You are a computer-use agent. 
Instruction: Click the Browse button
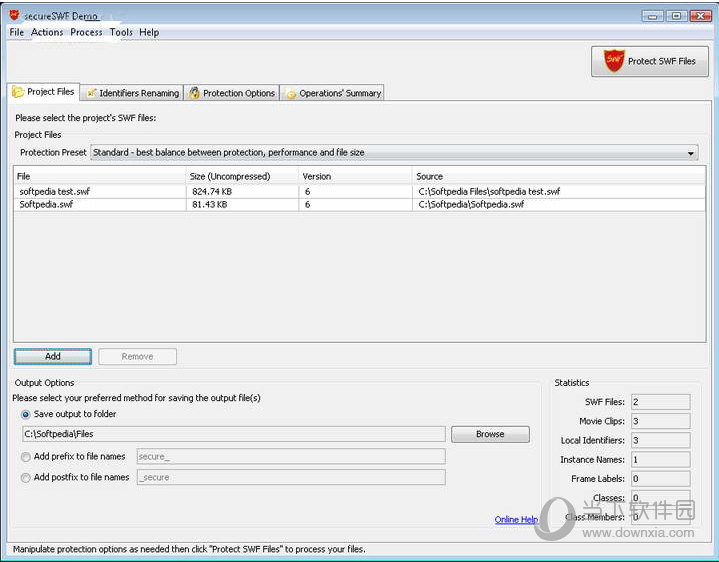[490, 434]
